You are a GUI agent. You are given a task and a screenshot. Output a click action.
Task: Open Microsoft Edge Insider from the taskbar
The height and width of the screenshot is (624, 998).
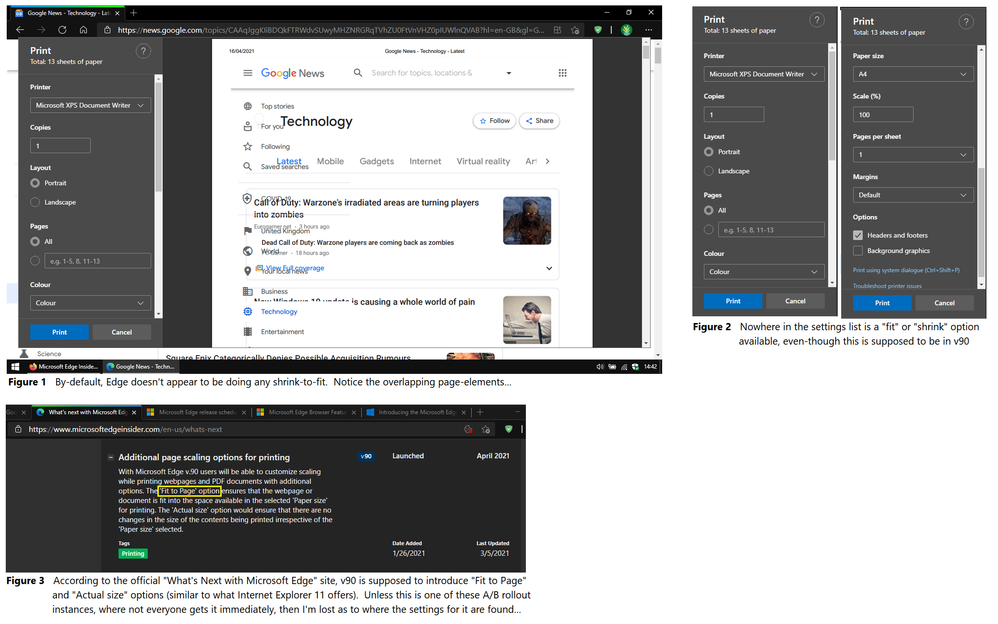64,367
